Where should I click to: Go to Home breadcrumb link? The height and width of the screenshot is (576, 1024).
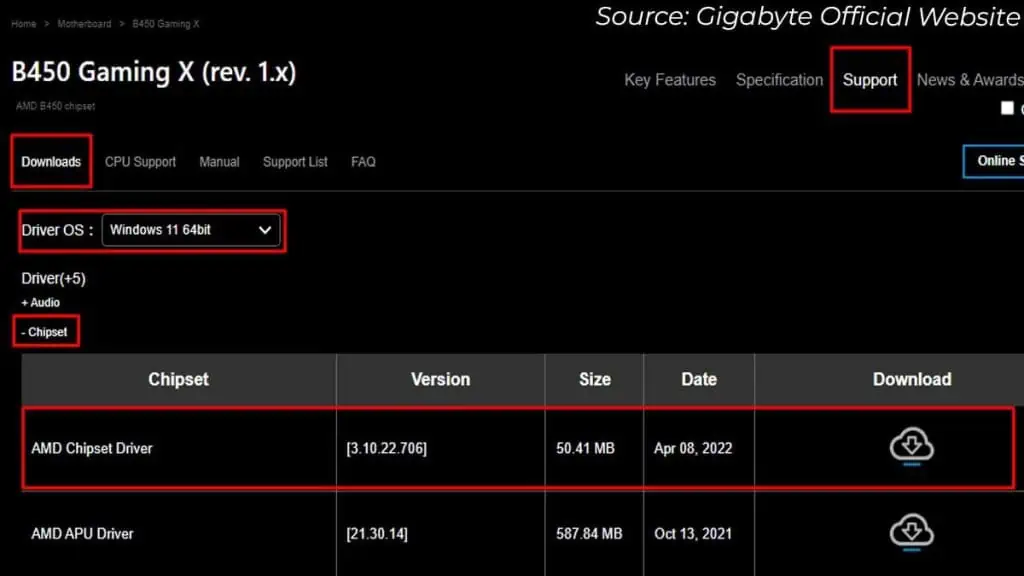tap(24, 24)
